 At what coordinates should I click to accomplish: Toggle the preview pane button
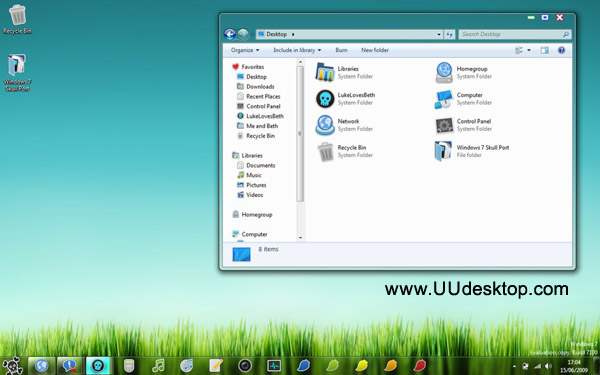[545, 50]
